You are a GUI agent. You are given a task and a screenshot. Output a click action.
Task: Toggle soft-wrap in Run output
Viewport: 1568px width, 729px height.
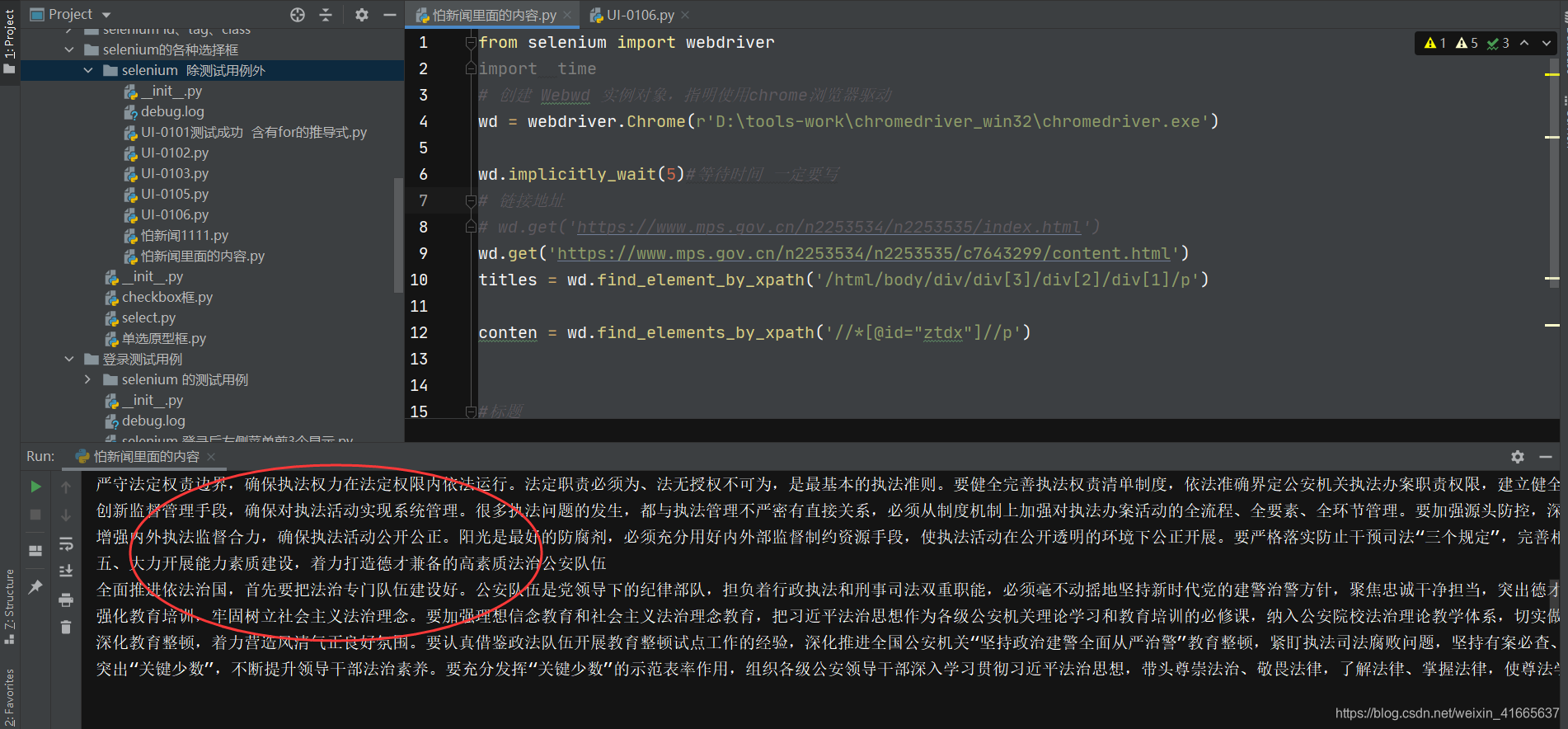point(66,543)
